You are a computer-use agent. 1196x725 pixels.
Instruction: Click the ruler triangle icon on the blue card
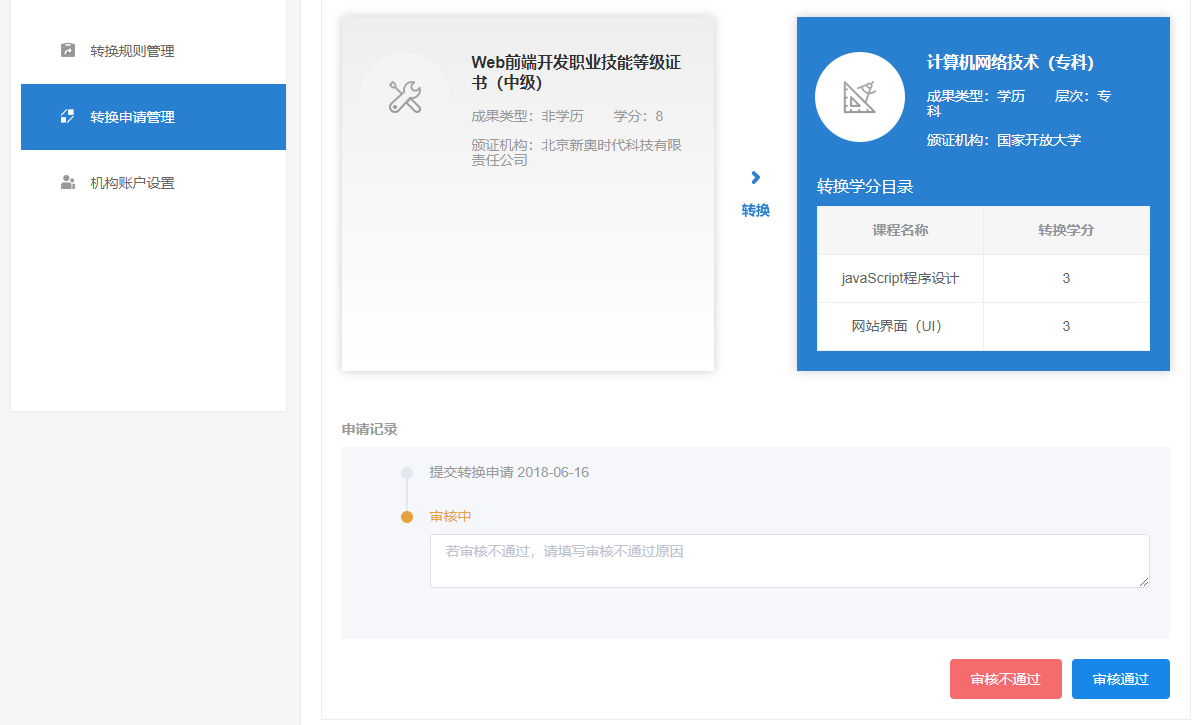860,97
